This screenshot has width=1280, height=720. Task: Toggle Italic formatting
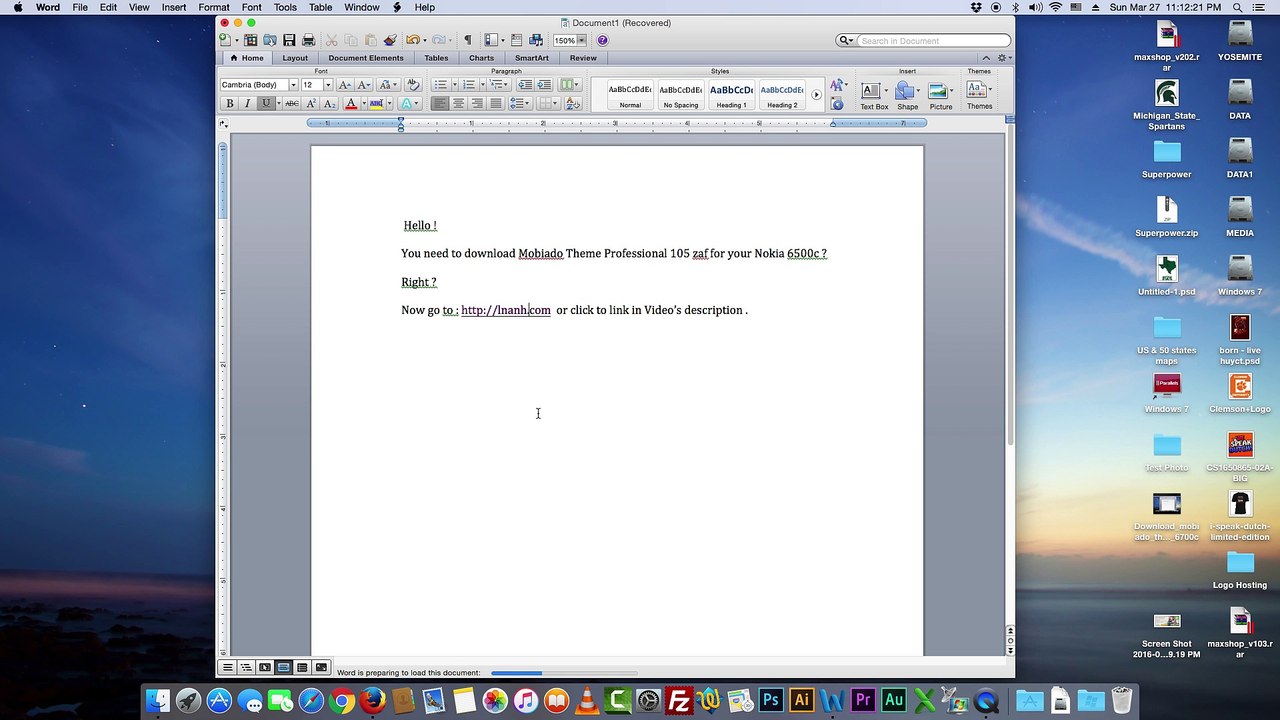[x=247, y=104]
